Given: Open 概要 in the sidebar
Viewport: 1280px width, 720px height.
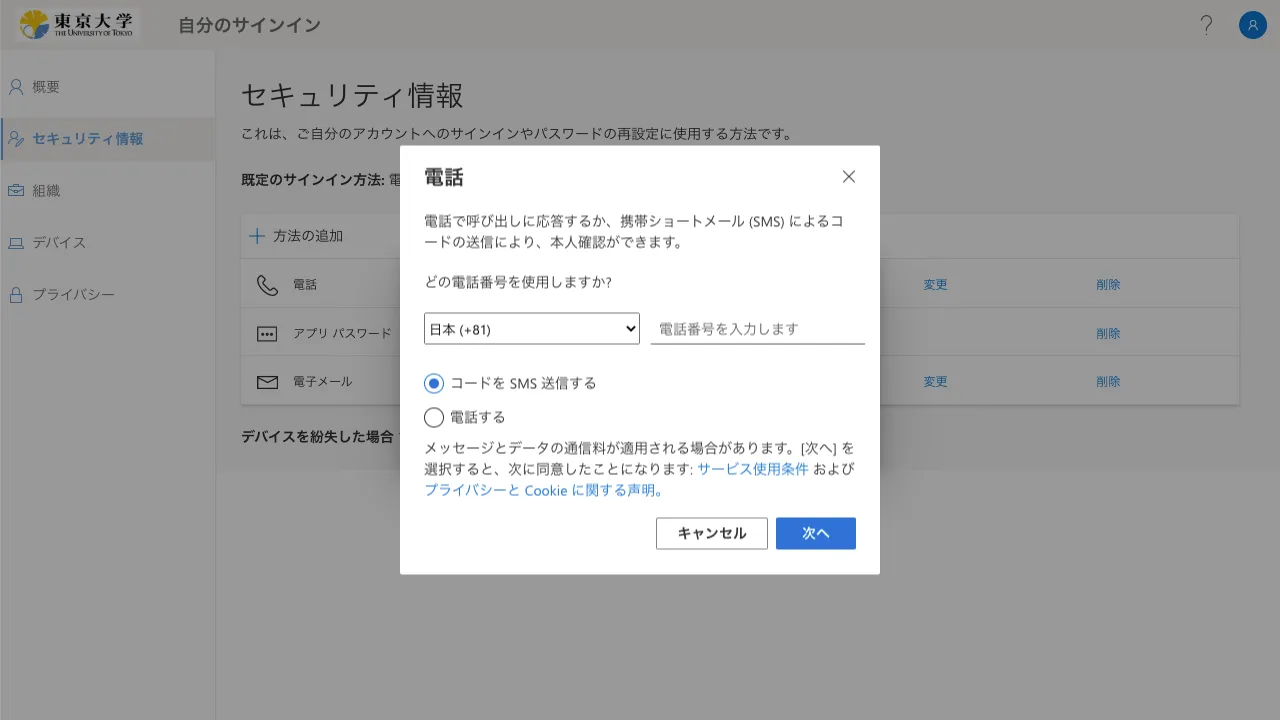Looking at the screenshot, I should tap(46, 87).
